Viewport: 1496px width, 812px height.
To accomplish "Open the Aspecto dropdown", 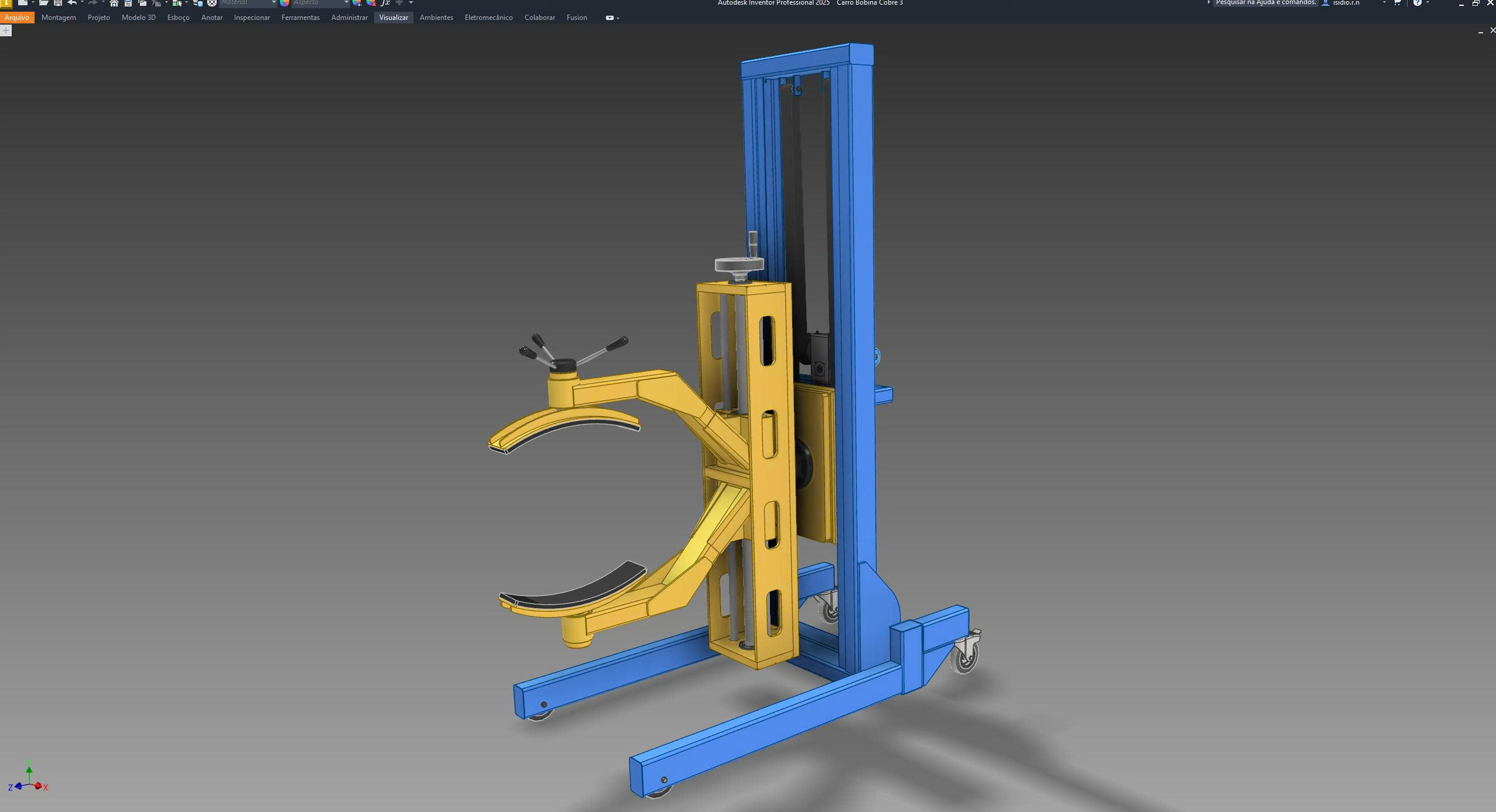I will pos(346,3).
